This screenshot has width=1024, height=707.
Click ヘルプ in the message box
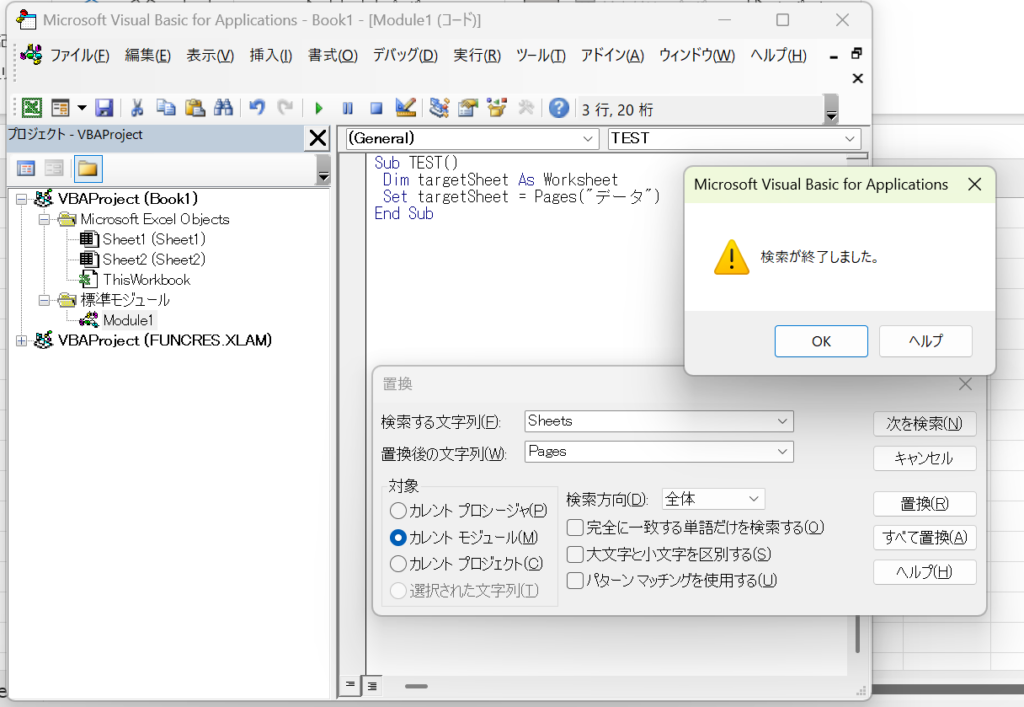coord(925,341)
